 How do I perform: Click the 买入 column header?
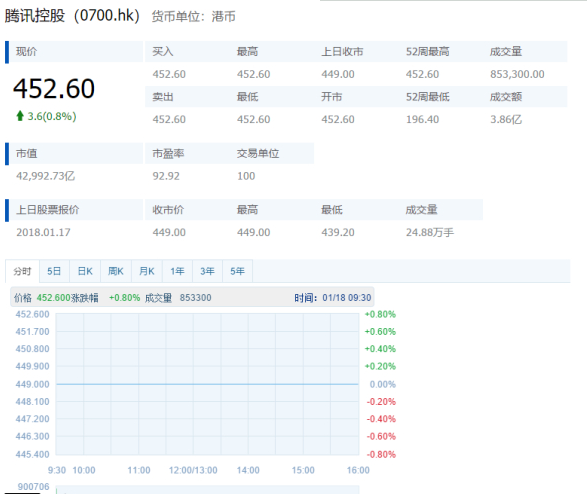[x=163, y=52]
